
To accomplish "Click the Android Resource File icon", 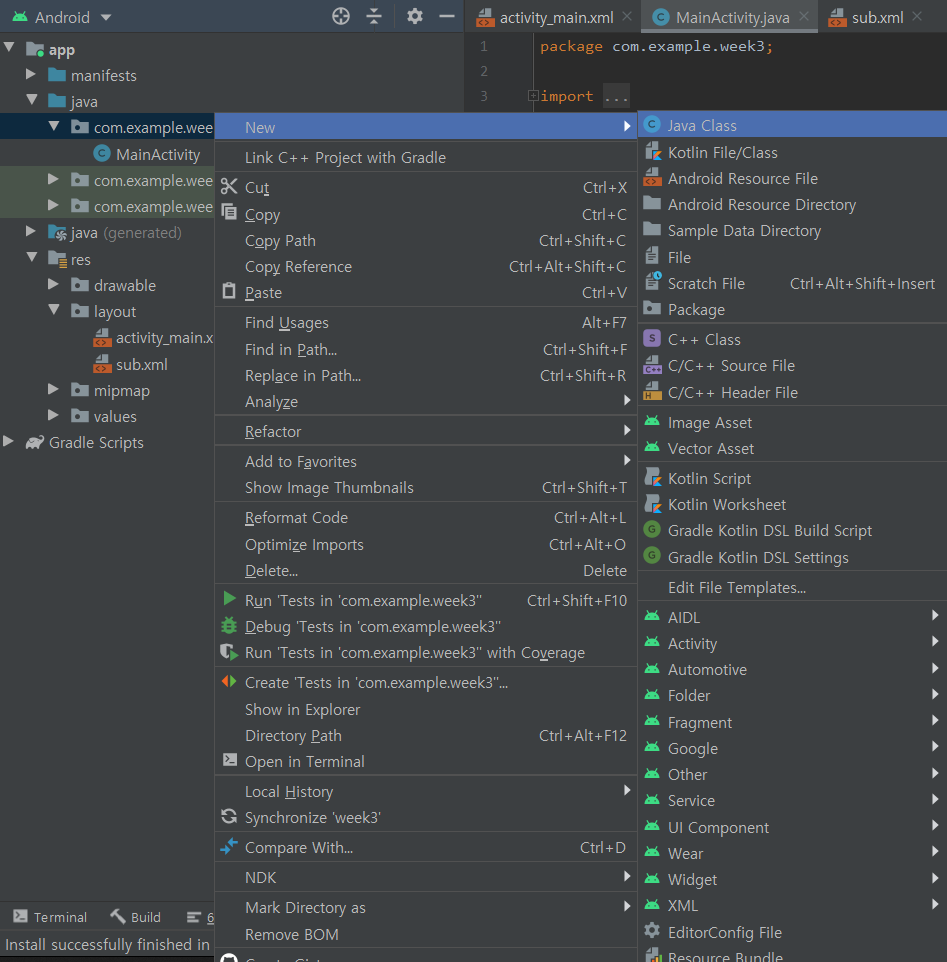I will pyautogui.click(x=652, y=177).
